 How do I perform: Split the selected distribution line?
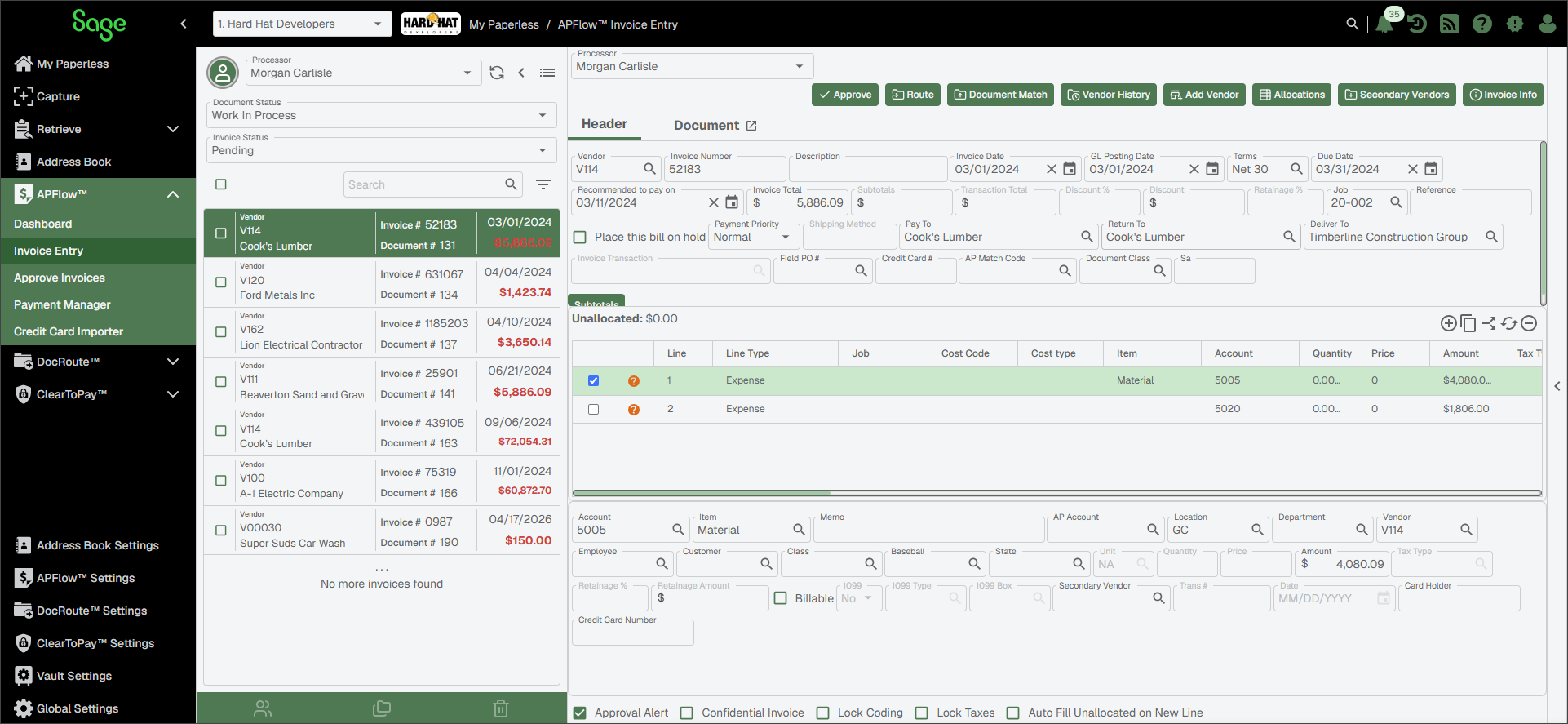(x=1489, y=323)
